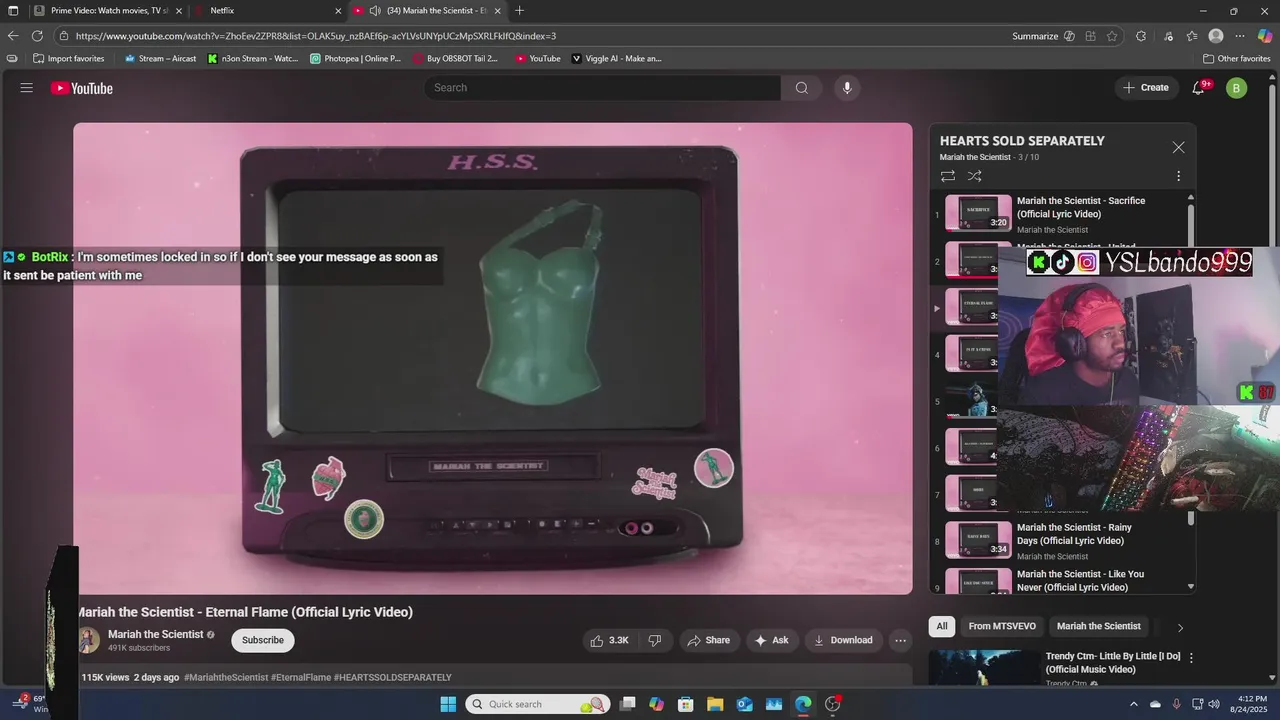
Task: Open a new browser tab
Action: click(x=519, y=10)
